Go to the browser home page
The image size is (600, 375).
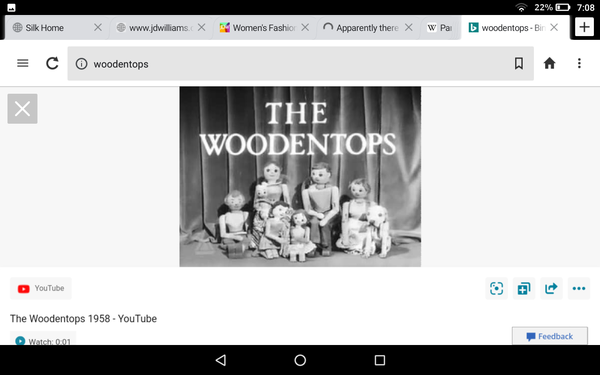pos(549,63)
